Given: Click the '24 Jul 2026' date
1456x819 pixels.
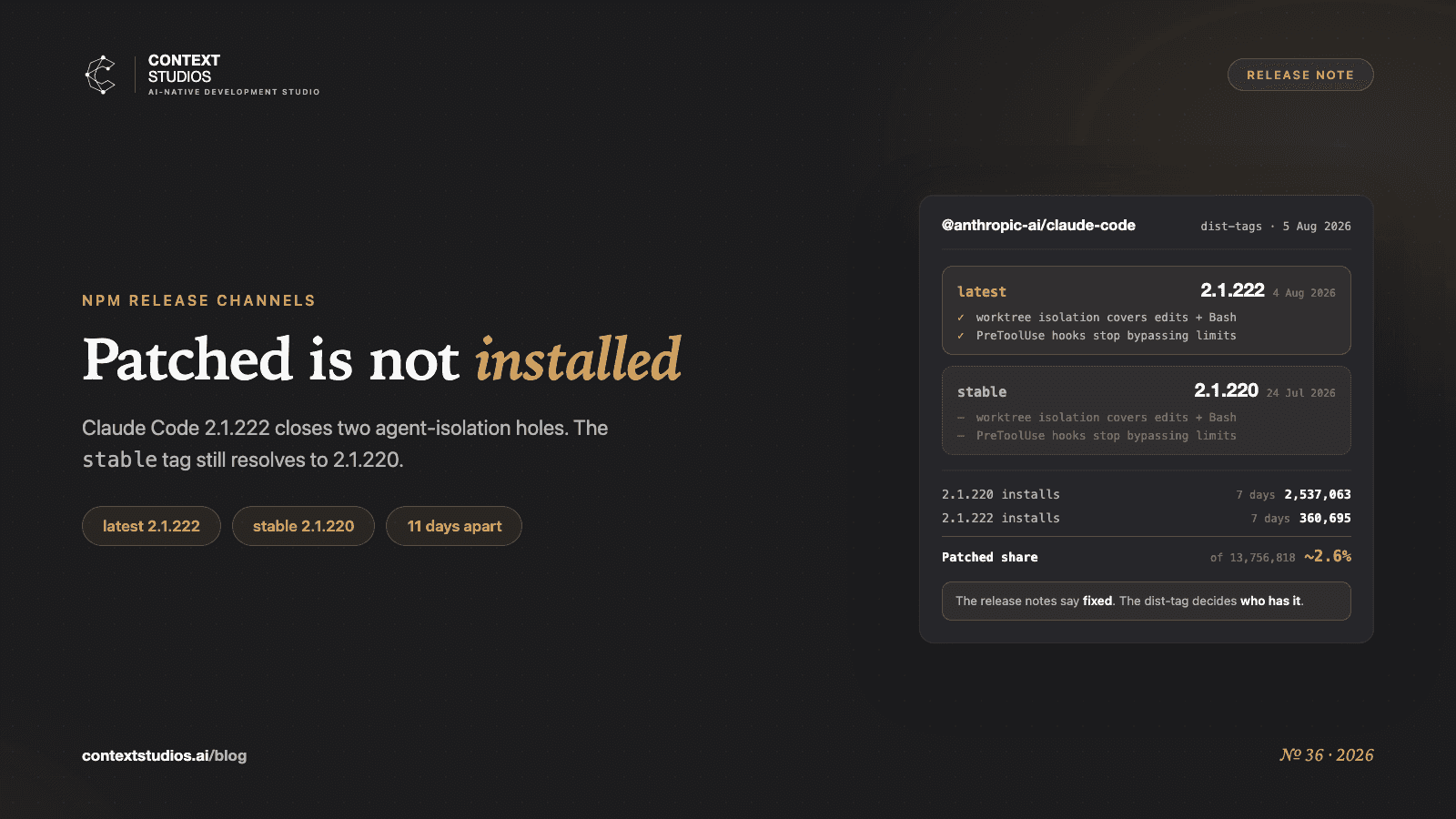Looking at the screenshot, I should 1301,393.
